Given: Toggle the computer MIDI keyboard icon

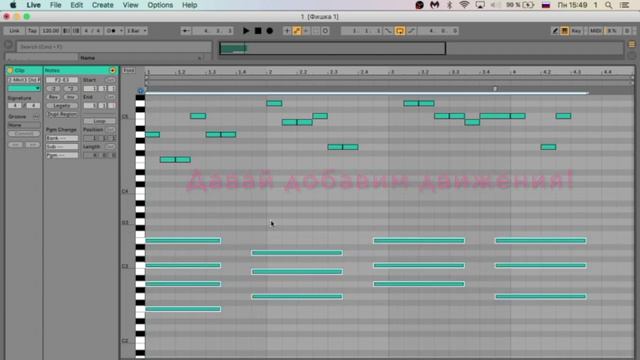Looking at the screenshot, I should click(564, 31).
